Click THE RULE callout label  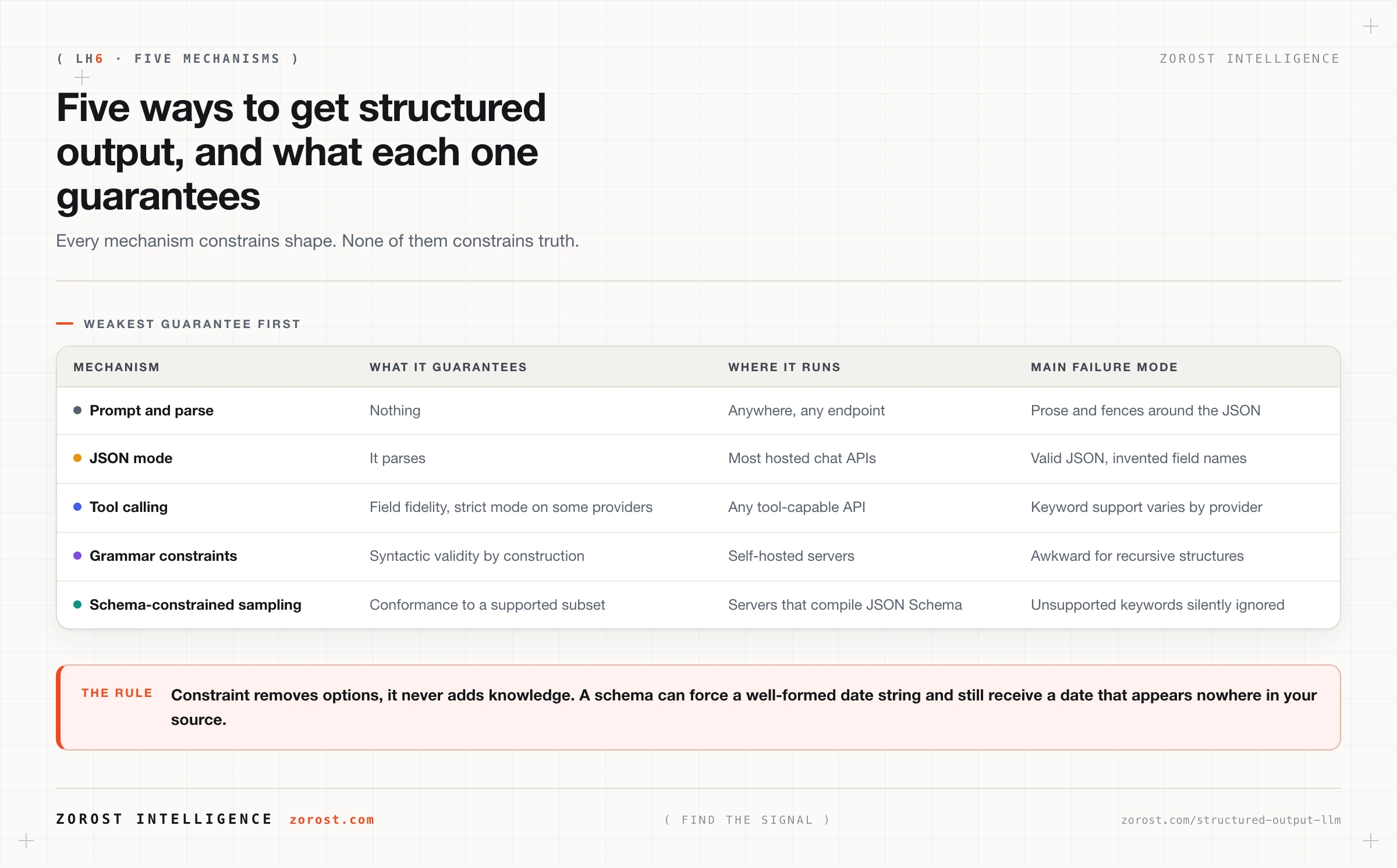tap(117, 693)
